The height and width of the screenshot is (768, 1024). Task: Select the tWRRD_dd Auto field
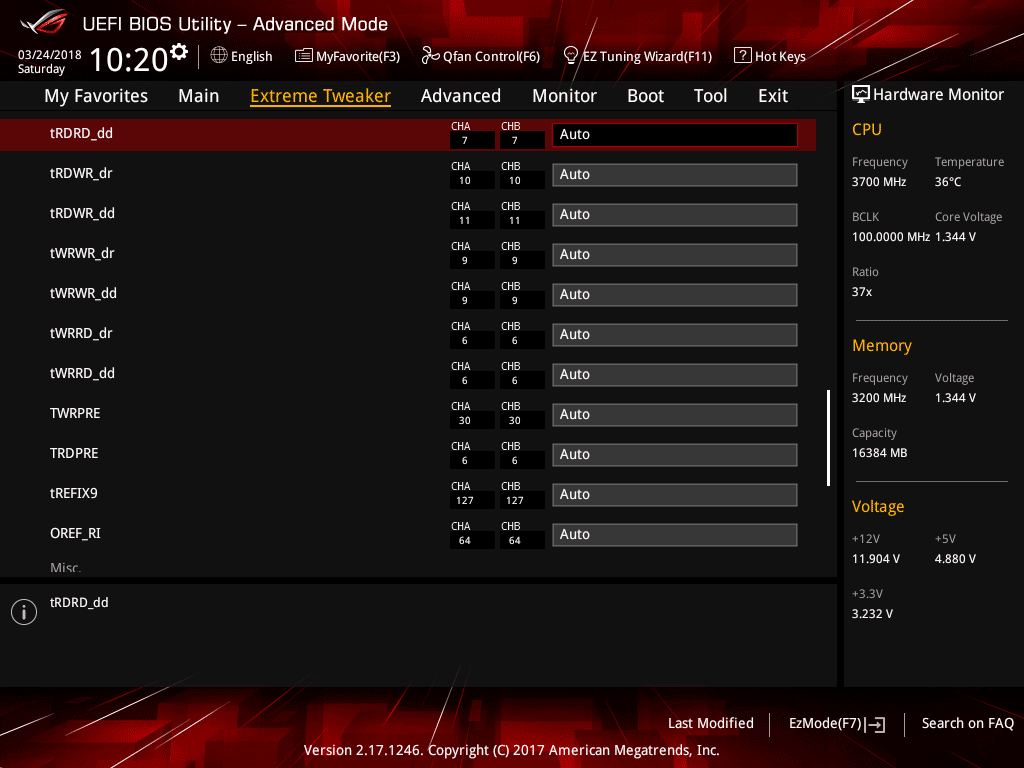[675, 374]
